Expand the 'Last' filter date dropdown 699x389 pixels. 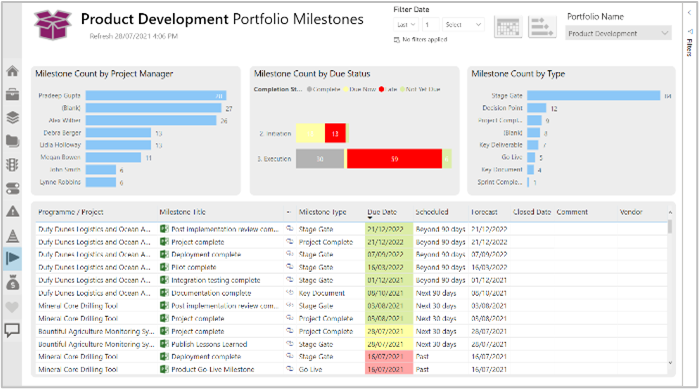[x=406, y=25]
